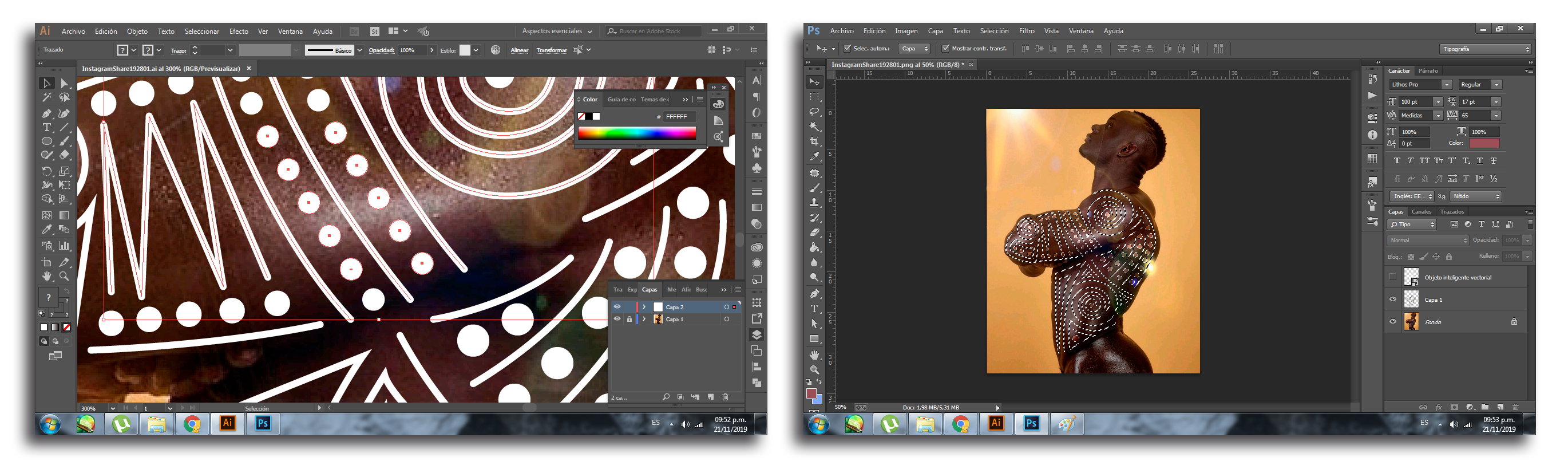Click the Alinear link in Illustrator control bar
The width and height of the screenshot is (1568, 465).
[x=519, y=50]
